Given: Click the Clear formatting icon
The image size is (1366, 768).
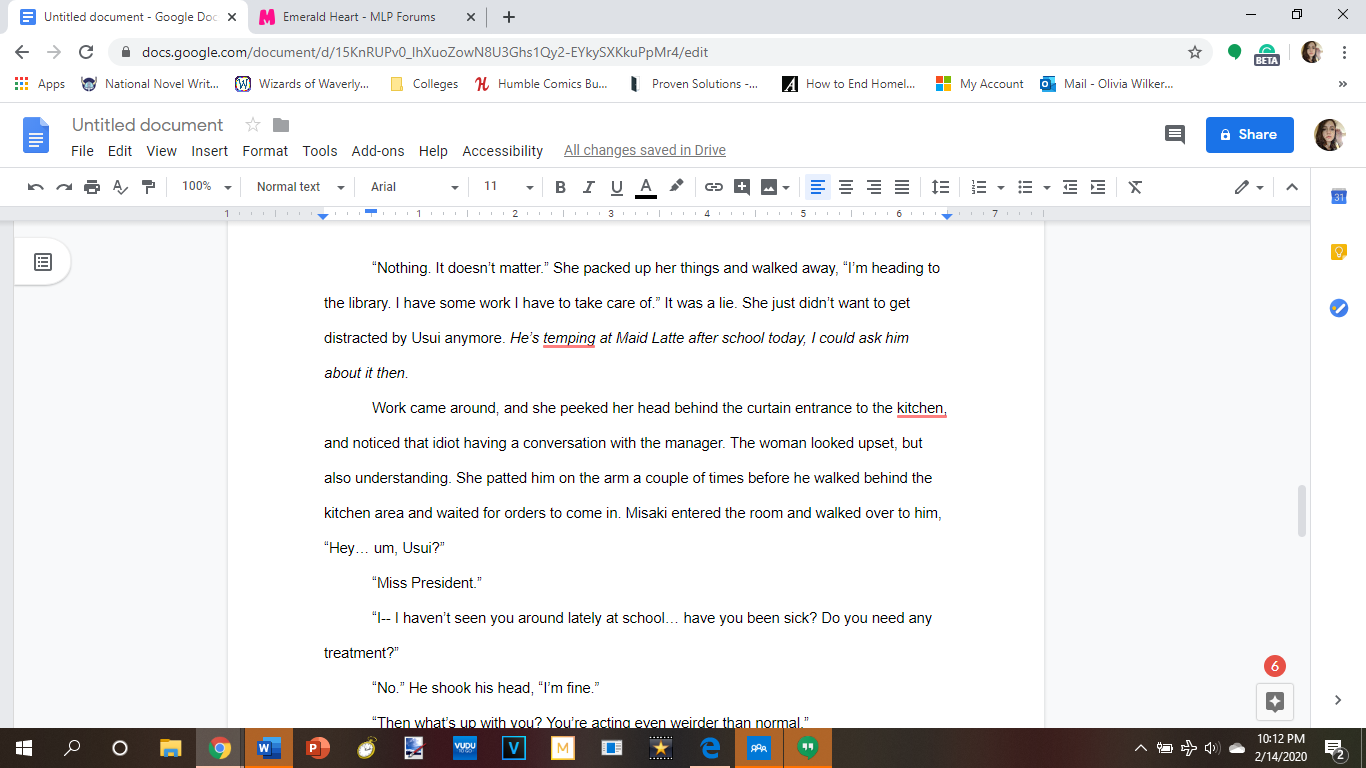Looking at the screenshot, I should point(1135,187).
